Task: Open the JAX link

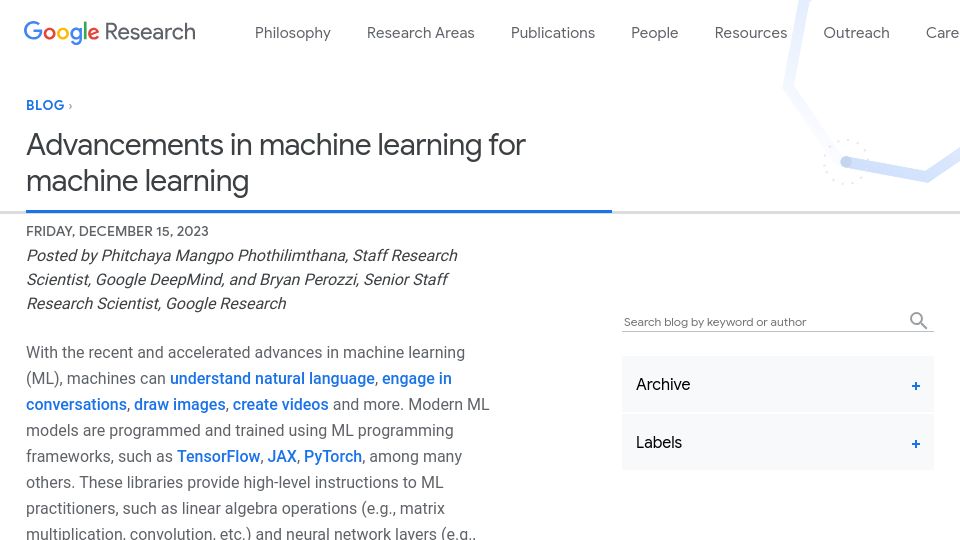Action: (x=282, y=457)
